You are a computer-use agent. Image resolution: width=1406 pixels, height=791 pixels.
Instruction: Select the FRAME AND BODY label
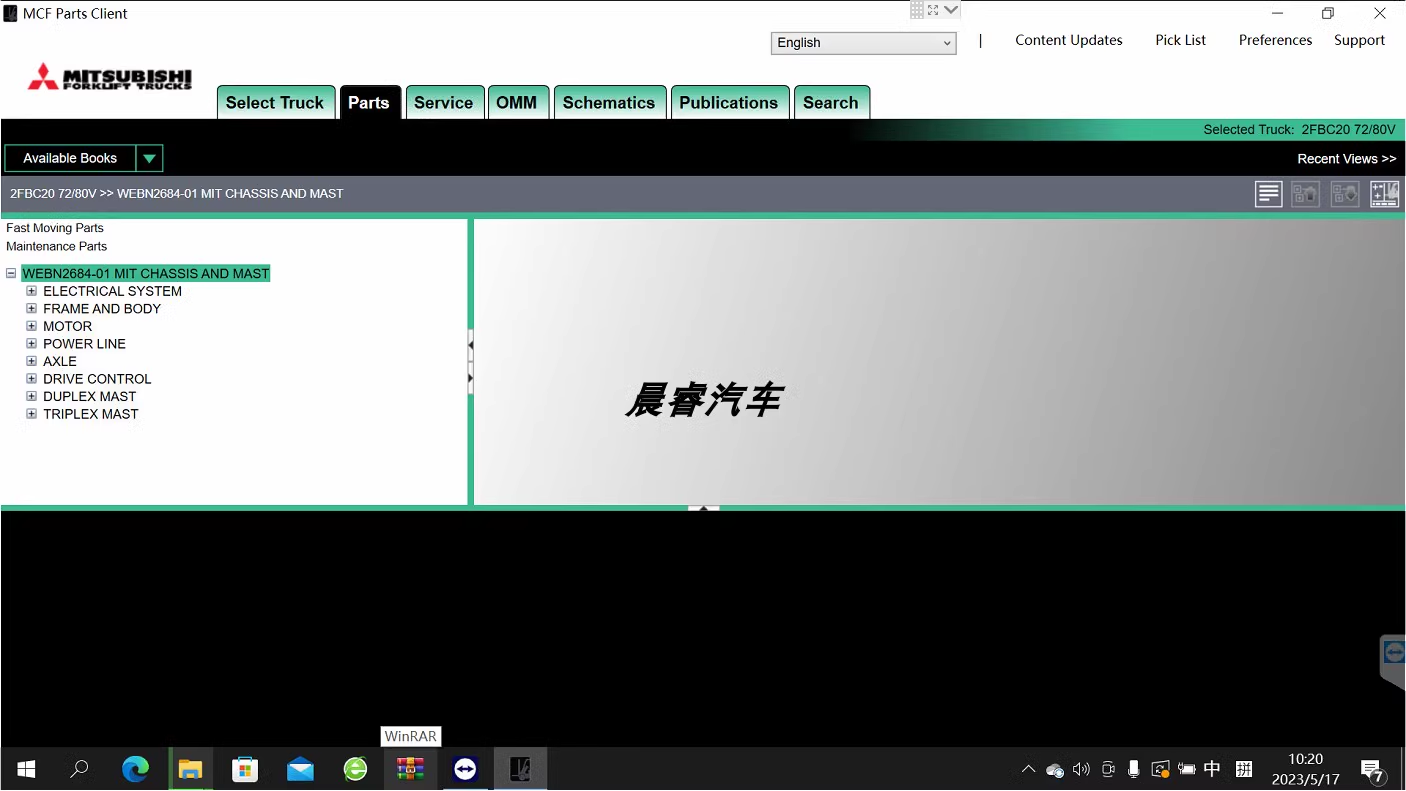tap(102, 309)
